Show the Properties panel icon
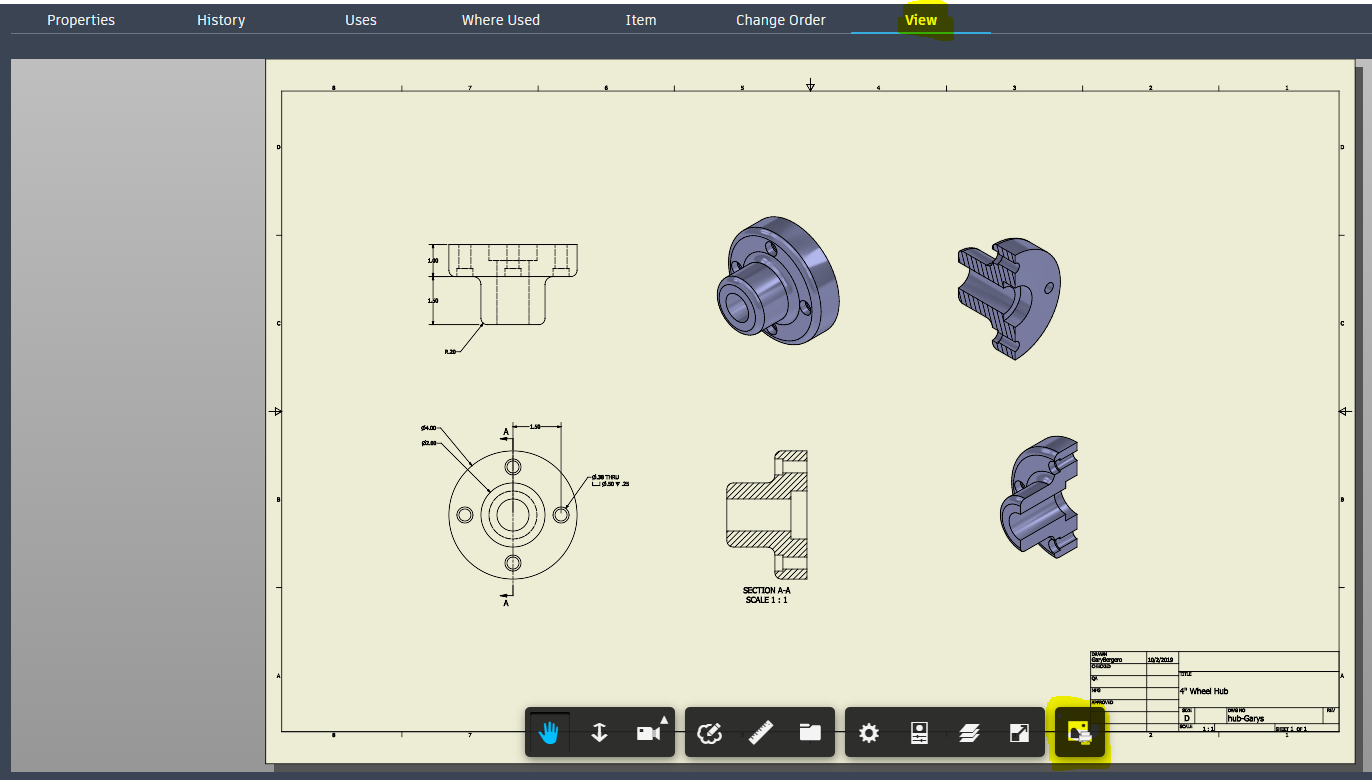The width and height of the screenshot is (1372, 780). 919,733
